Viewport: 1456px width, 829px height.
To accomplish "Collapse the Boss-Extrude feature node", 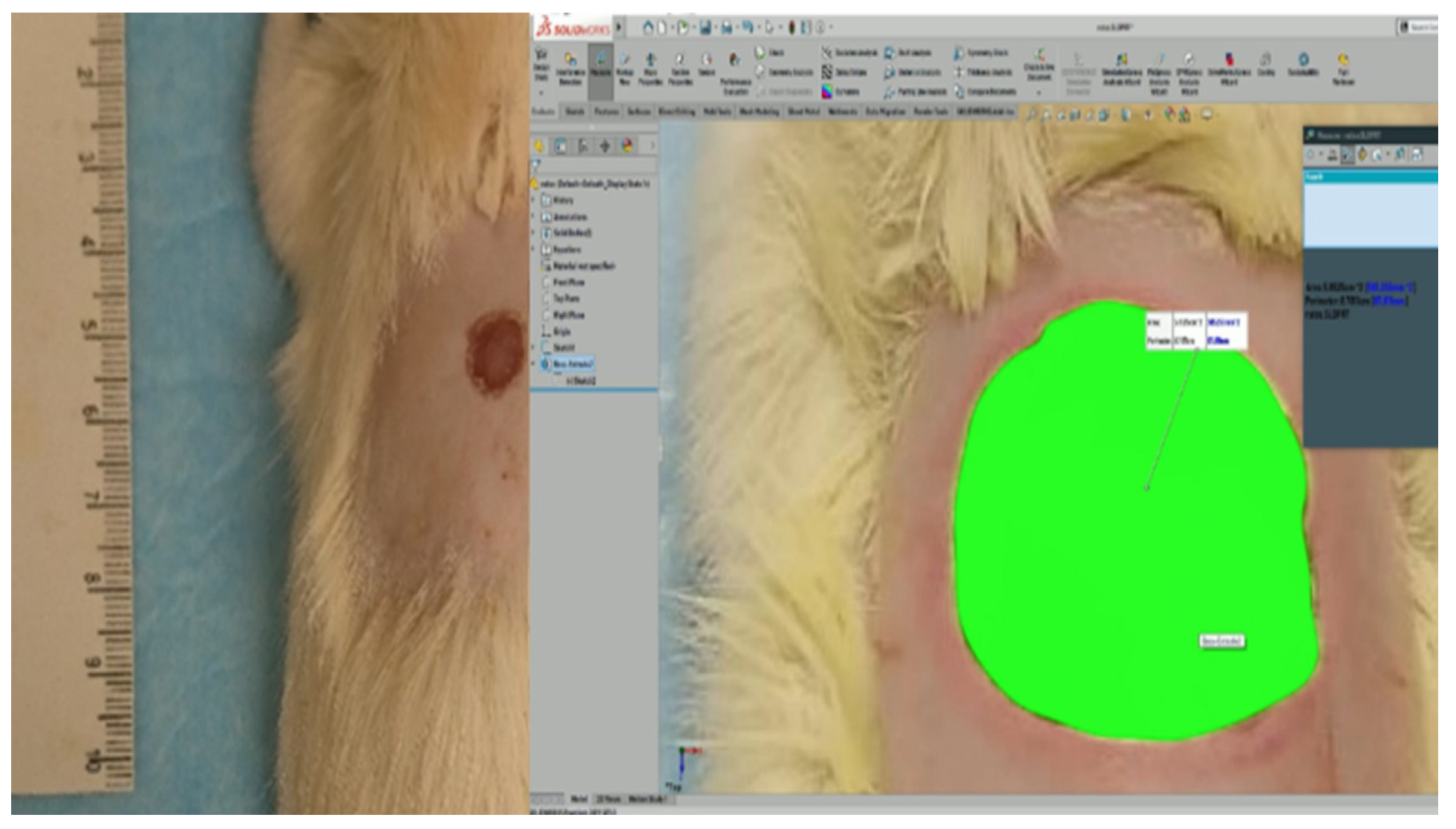I will 534,364.
